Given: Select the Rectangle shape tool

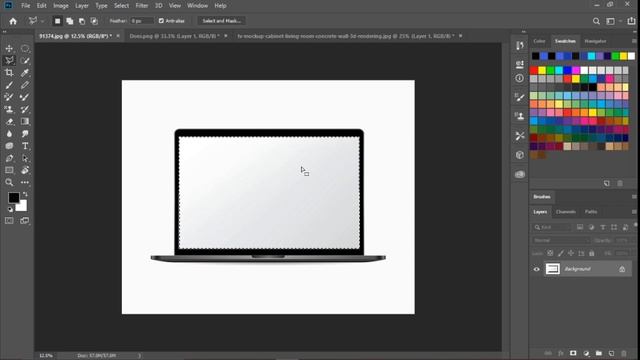Looking at the screenshot, I should 9,170.
